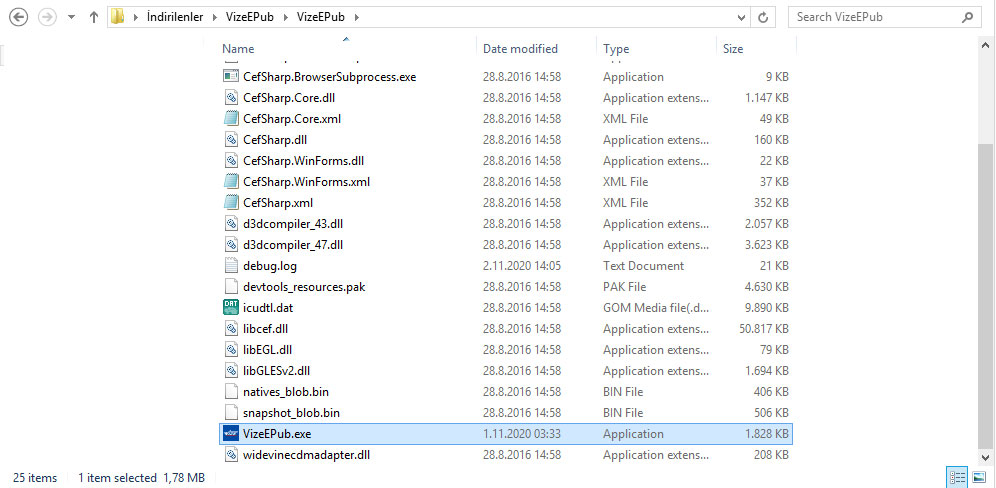Expand chevron after İndirilenler breadcrumb
The image size is (996, 488).
coord(215,17)
